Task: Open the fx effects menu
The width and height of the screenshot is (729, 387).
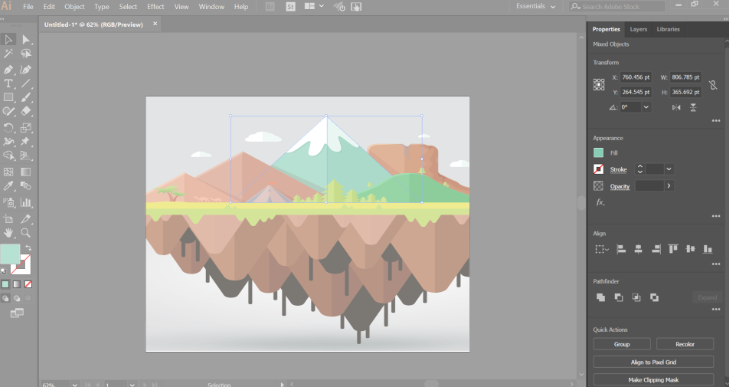Action: point(600,202)
